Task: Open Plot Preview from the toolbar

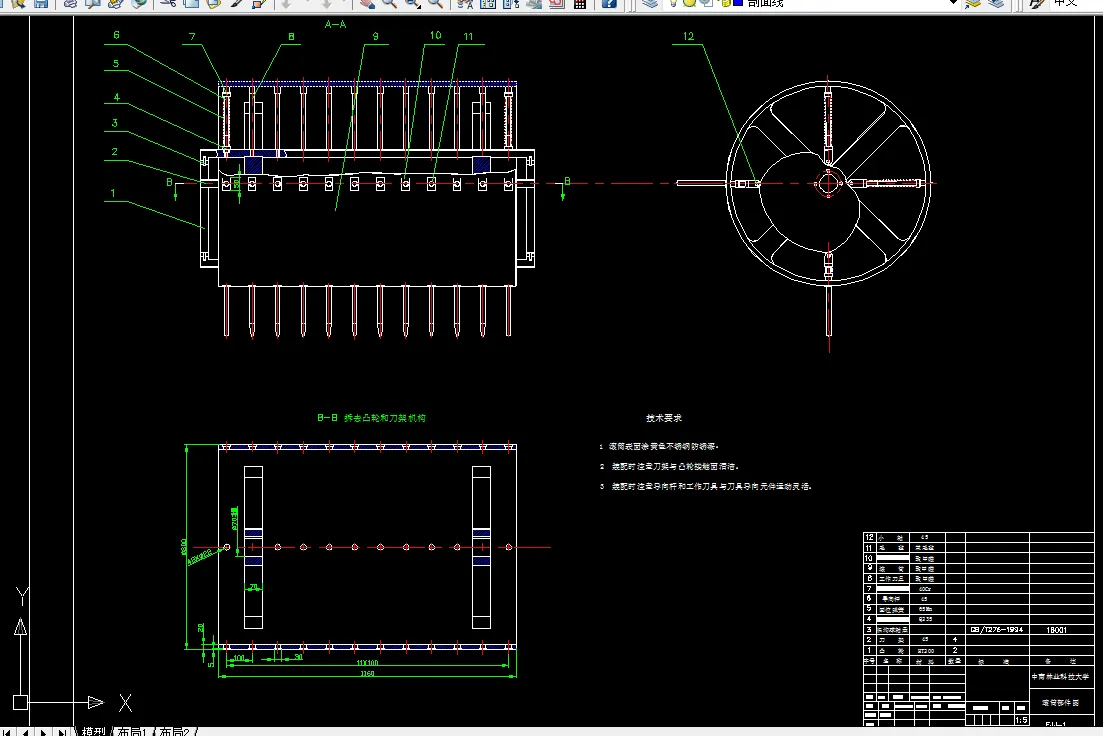Action: coord(93,4)
